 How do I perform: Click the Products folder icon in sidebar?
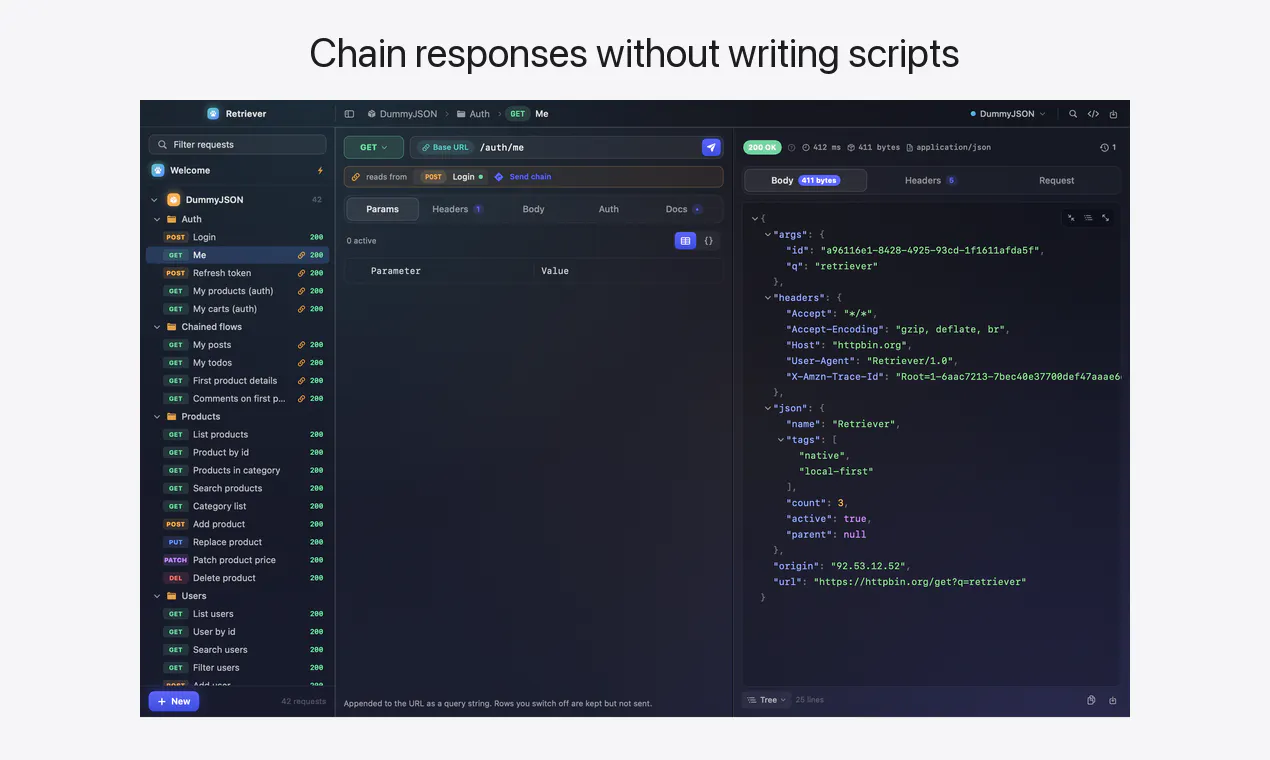(x=172, y=417)
